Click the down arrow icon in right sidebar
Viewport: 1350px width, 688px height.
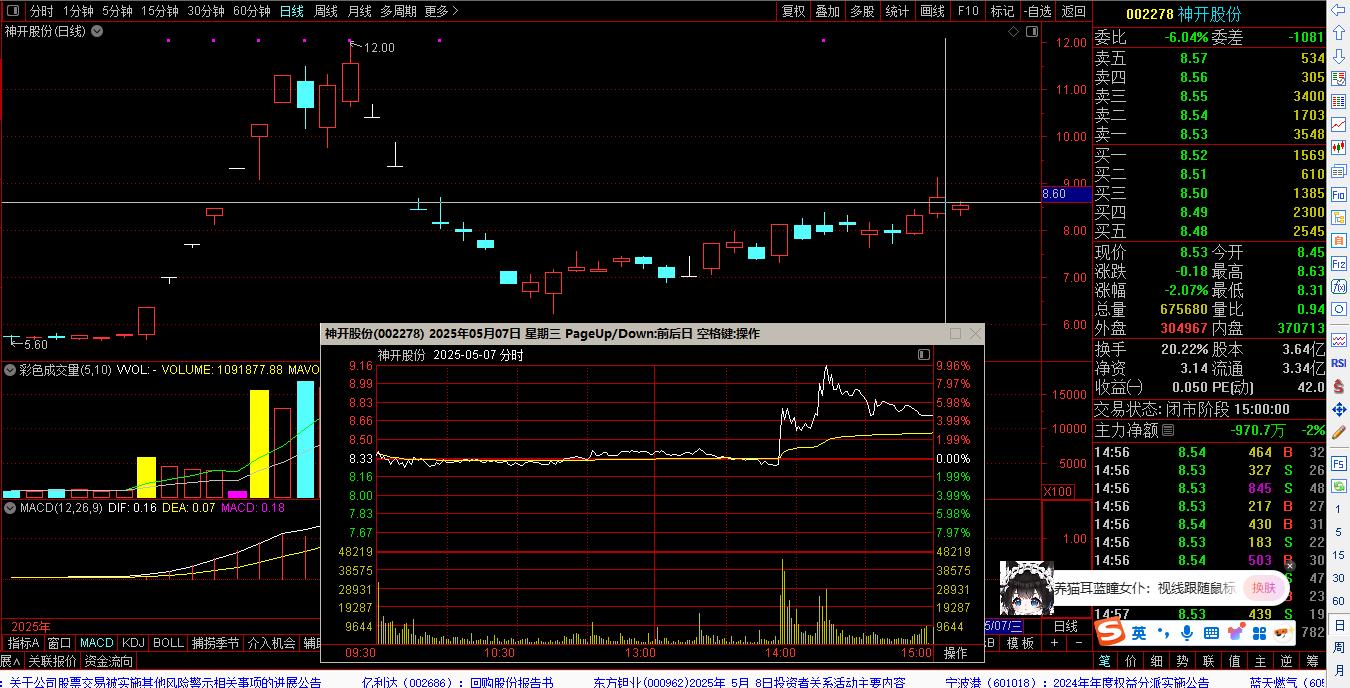(x=1339, y=58)
